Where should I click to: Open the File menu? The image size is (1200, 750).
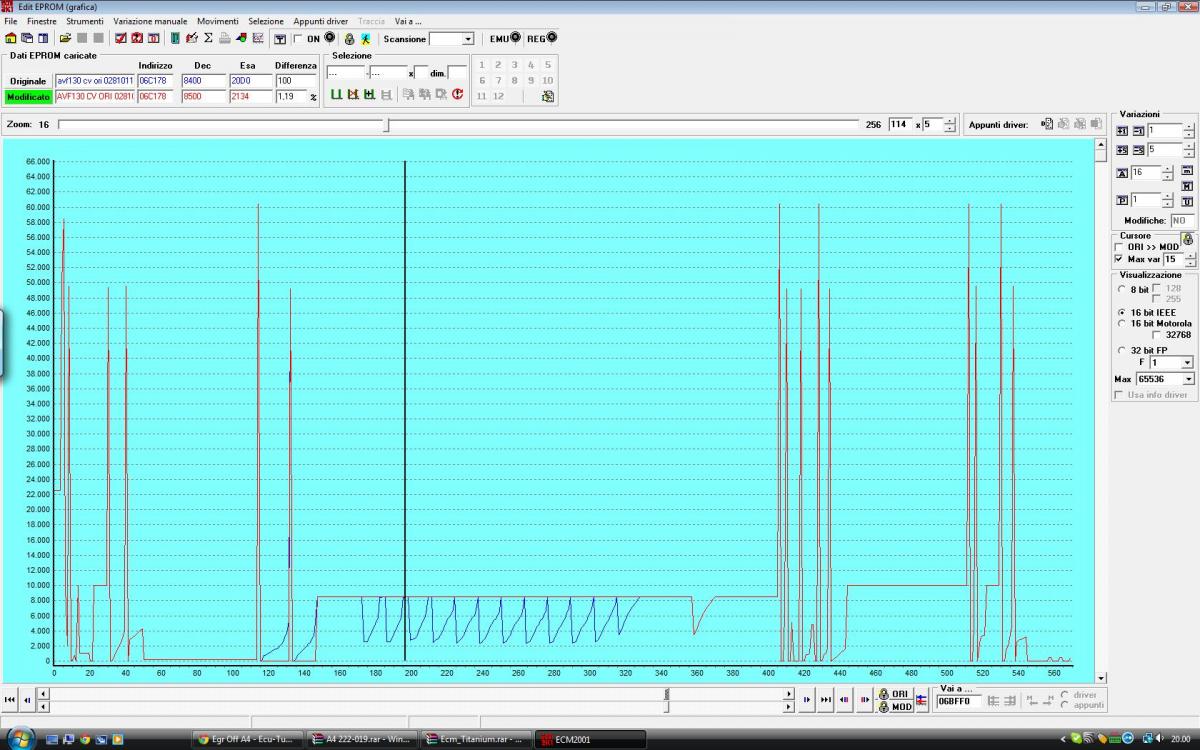11,21
